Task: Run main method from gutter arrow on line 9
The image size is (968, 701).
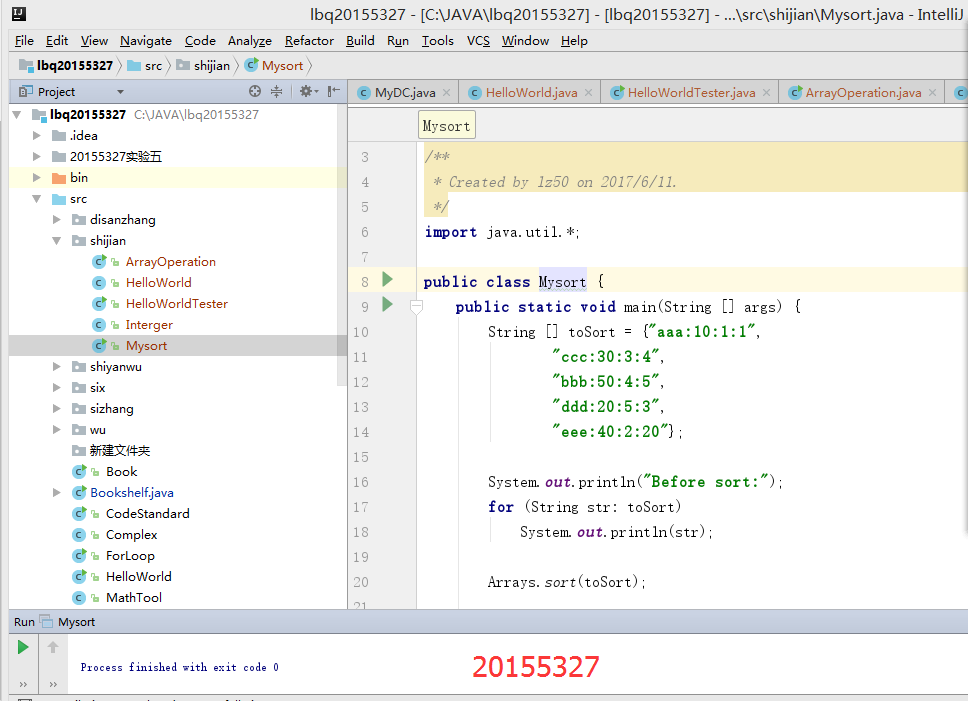Action: tap(388, 304)
